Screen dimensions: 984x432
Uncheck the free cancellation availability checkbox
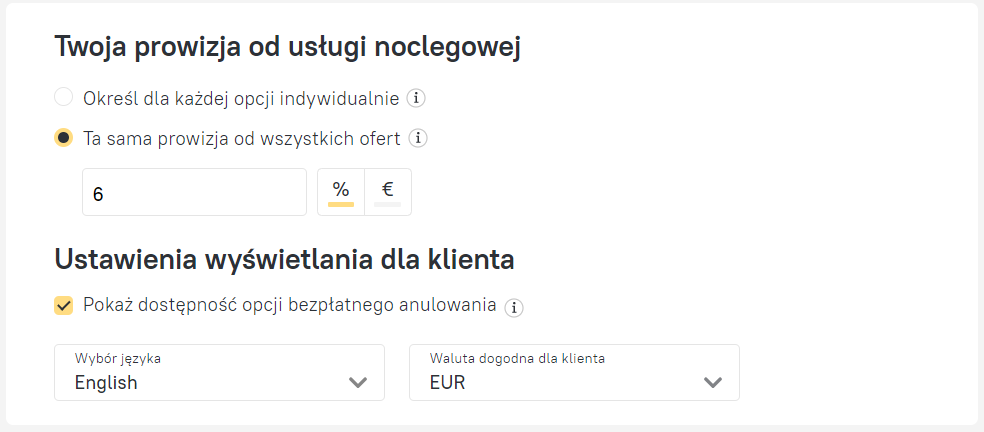click(64, 305)
